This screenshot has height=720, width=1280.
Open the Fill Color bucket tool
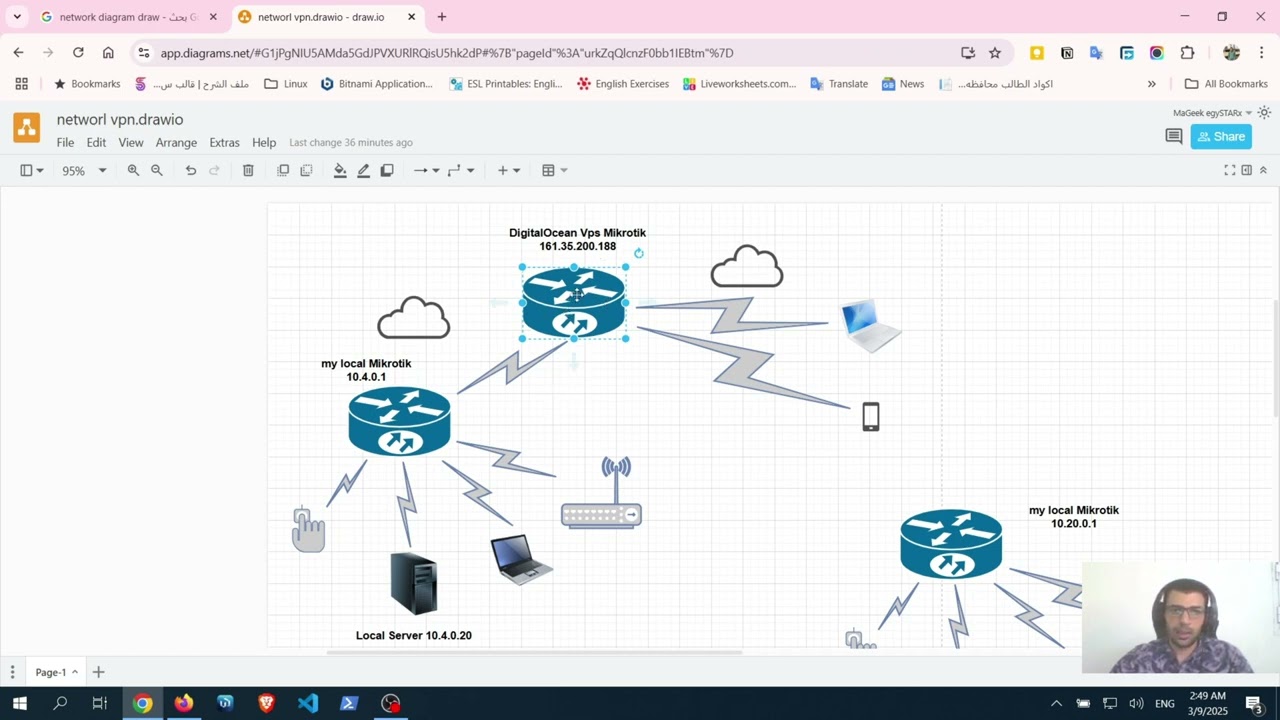coord(340,171)
